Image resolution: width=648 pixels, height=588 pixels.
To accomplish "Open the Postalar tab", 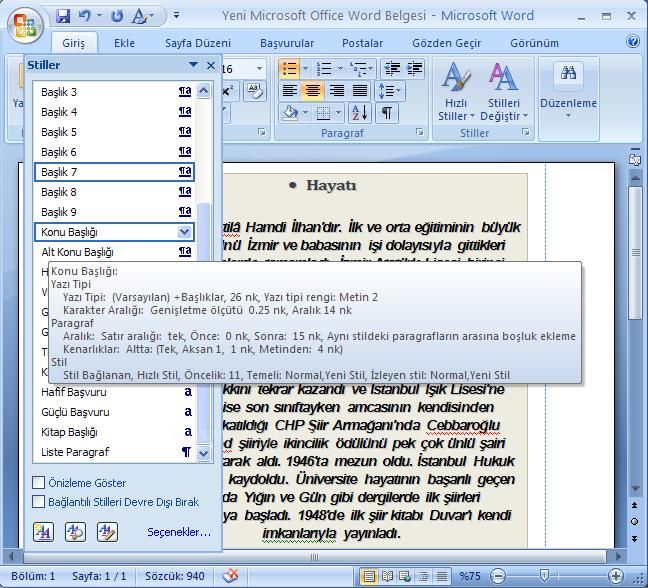I will (x=362, y=43).
